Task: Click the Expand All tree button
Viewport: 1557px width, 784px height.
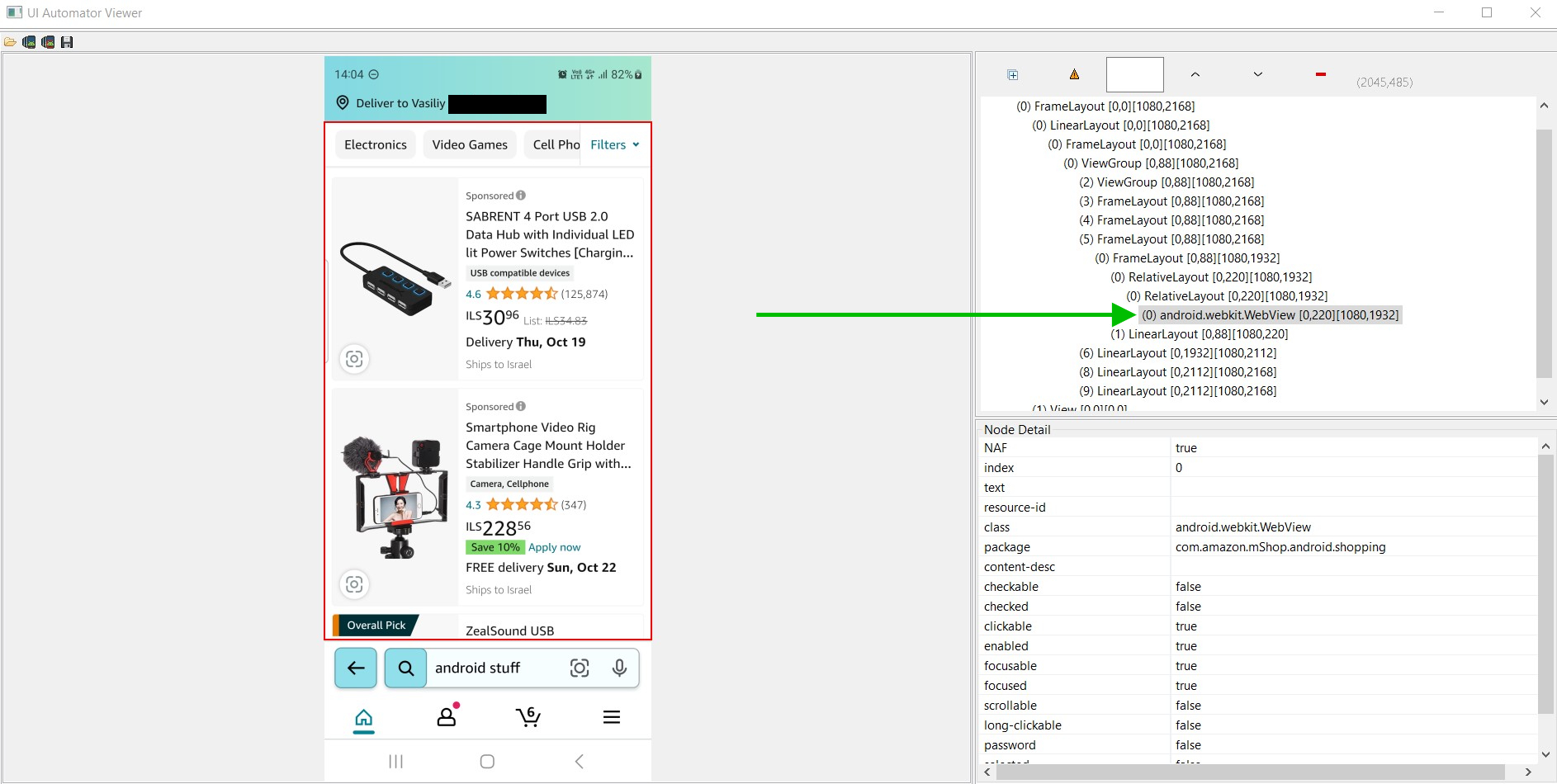Action: pyautogui.click(x=1013, y=75)
